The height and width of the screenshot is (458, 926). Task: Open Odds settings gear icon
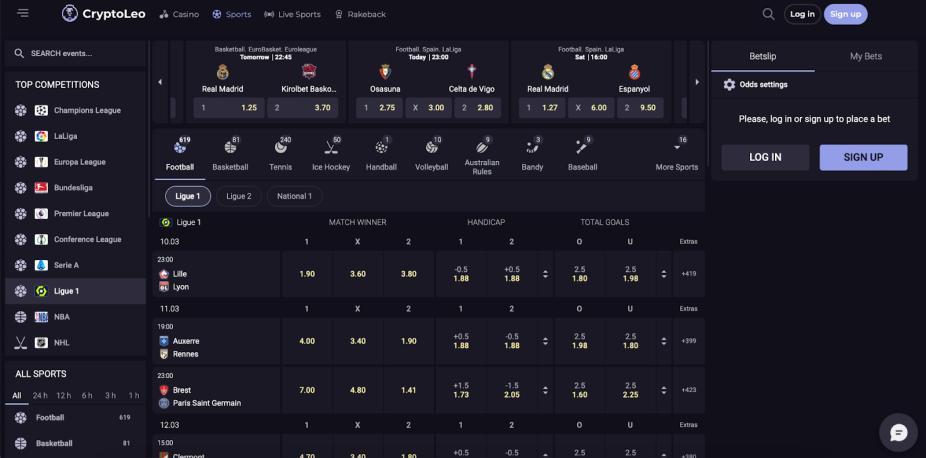click(729, 85)
